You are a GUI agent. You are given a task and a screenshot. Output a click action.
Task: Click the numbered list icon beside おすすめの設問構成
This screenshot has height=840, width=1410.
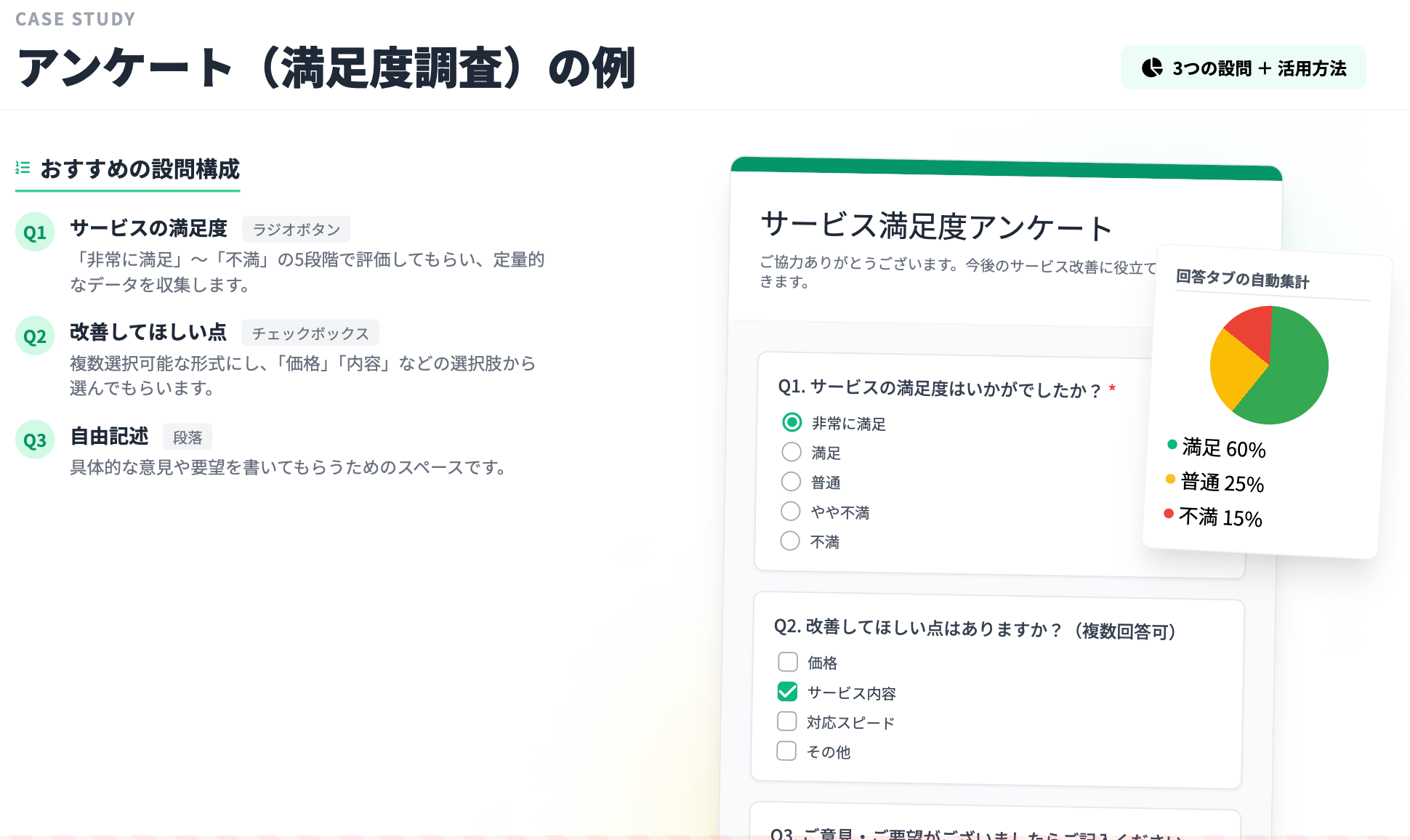tap(23, 168)
